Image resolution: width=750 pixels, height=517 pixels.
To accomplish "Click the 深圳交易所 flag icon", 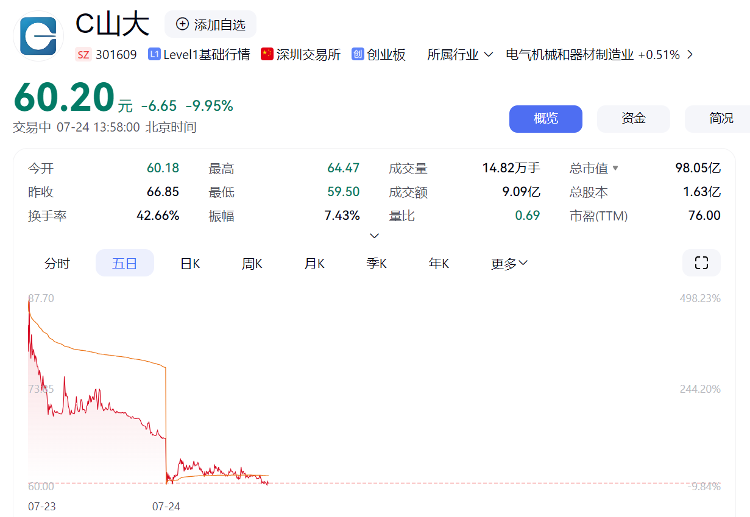I will [x=267, y=55].
